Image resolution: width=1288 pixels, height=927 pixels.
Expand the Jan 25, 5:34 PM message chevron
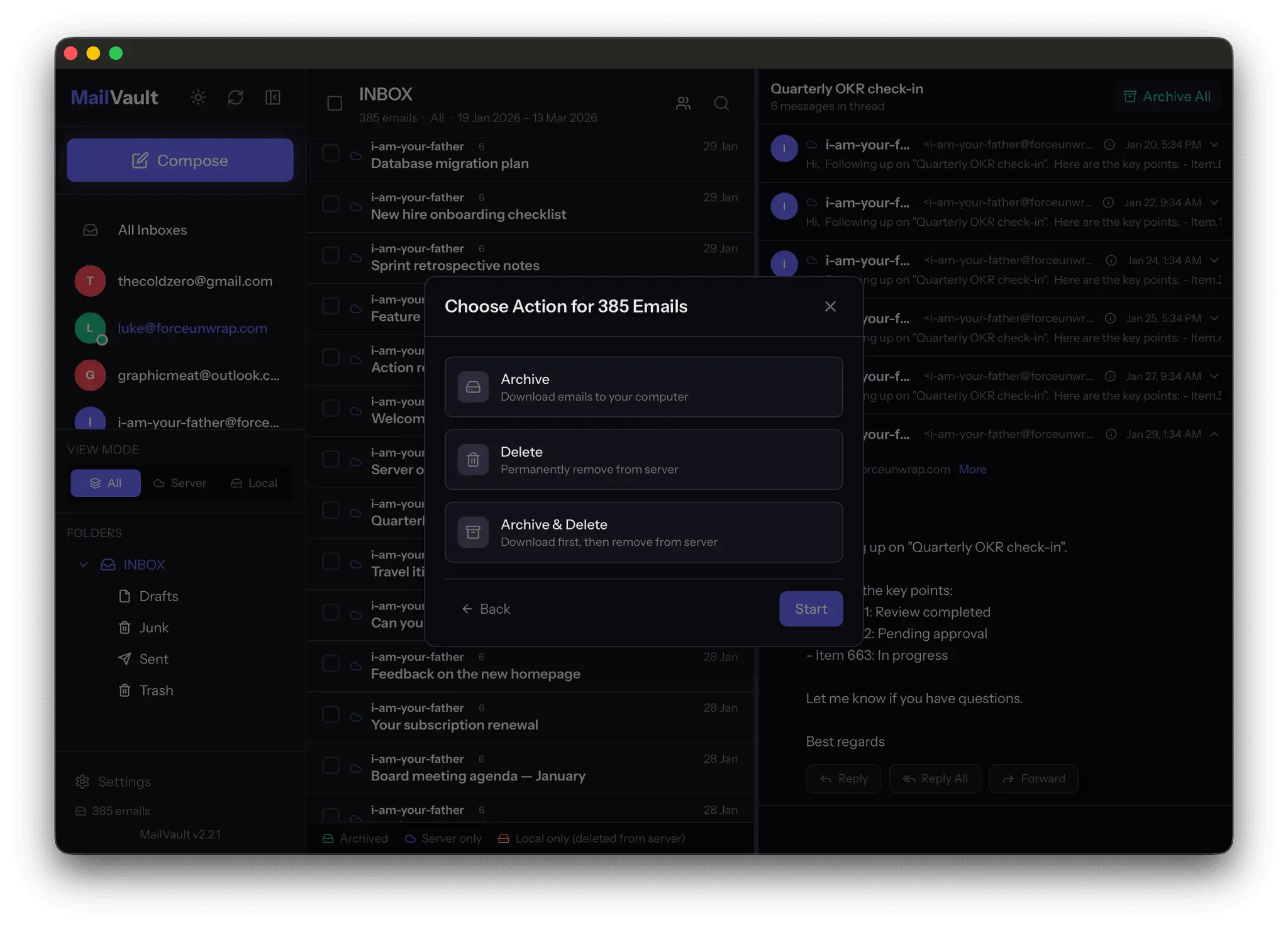click(x=1214, y=318)
